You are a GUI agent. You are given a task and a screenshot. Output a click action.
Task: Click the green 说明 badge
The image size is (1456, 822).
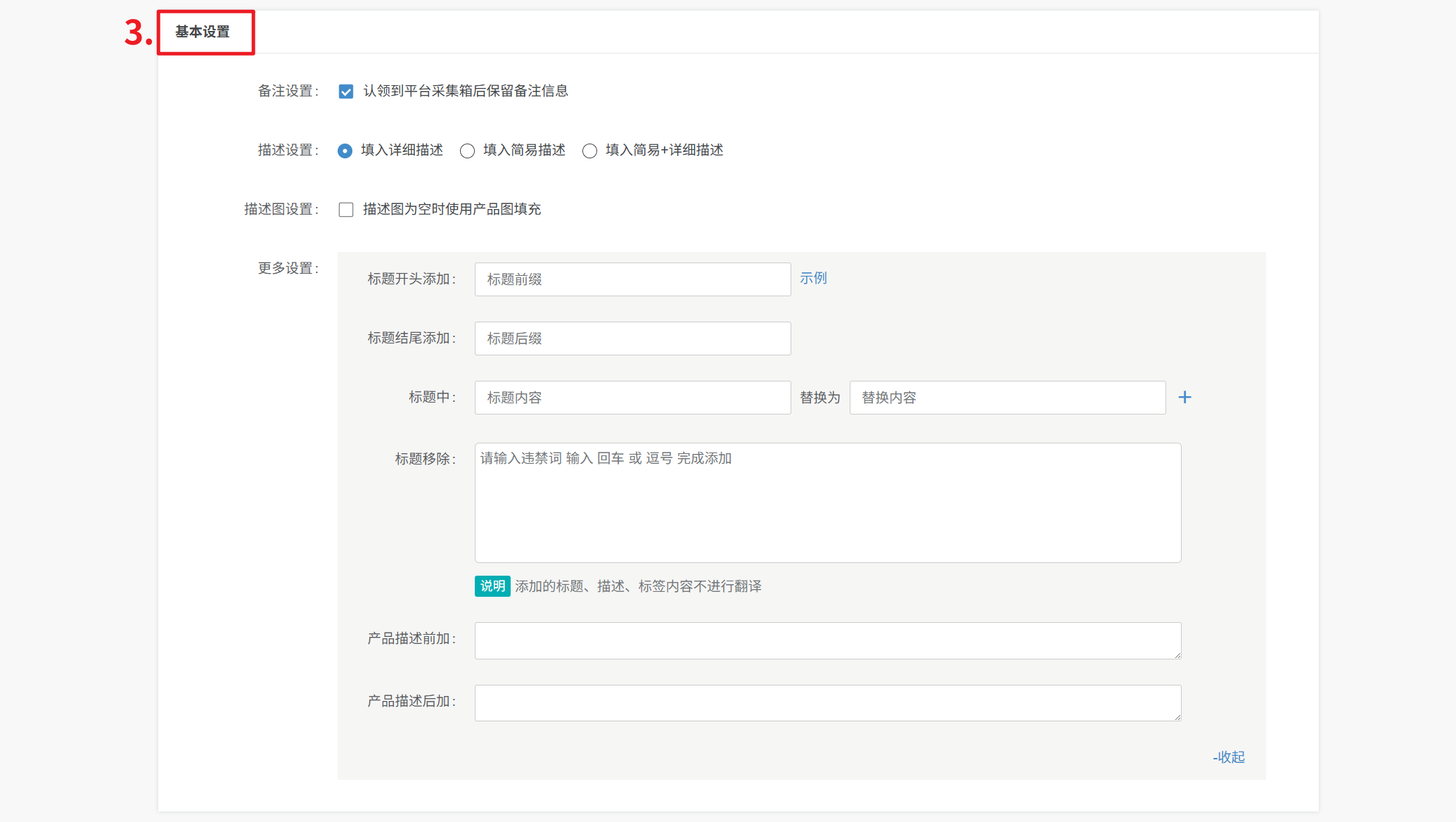(x=492, y=586)
